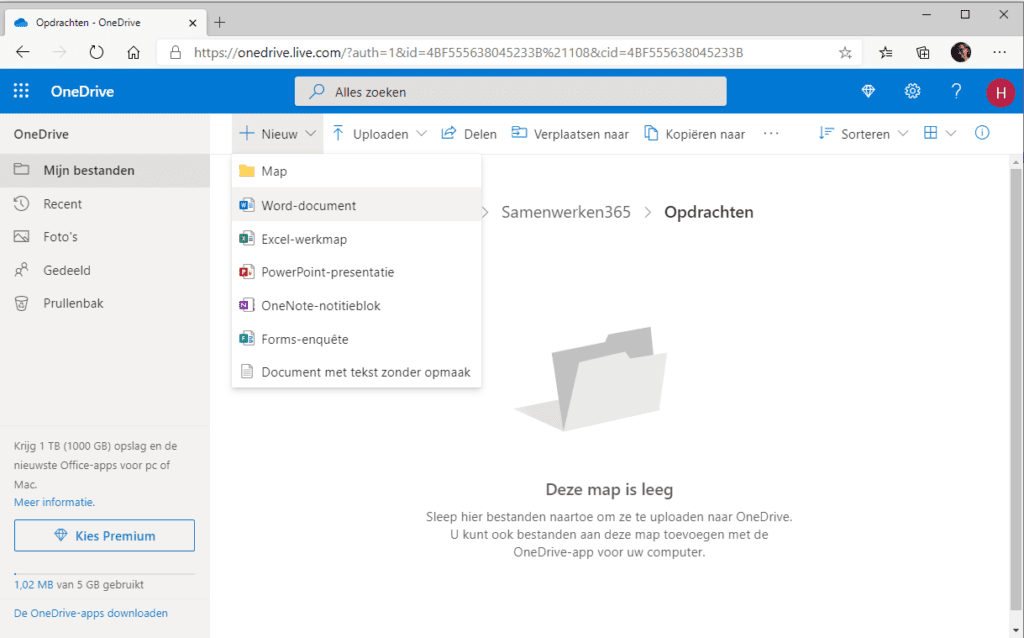The height and width of the screenshot is (638, 1024).
Task: Click the Delen share button
Action: pos(469,134)
